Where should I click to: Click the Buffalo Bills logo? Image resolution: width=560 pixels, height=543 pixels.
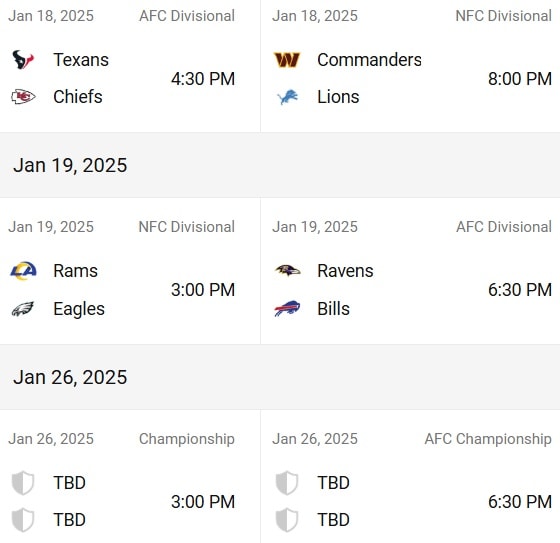[x=287, y=308]
